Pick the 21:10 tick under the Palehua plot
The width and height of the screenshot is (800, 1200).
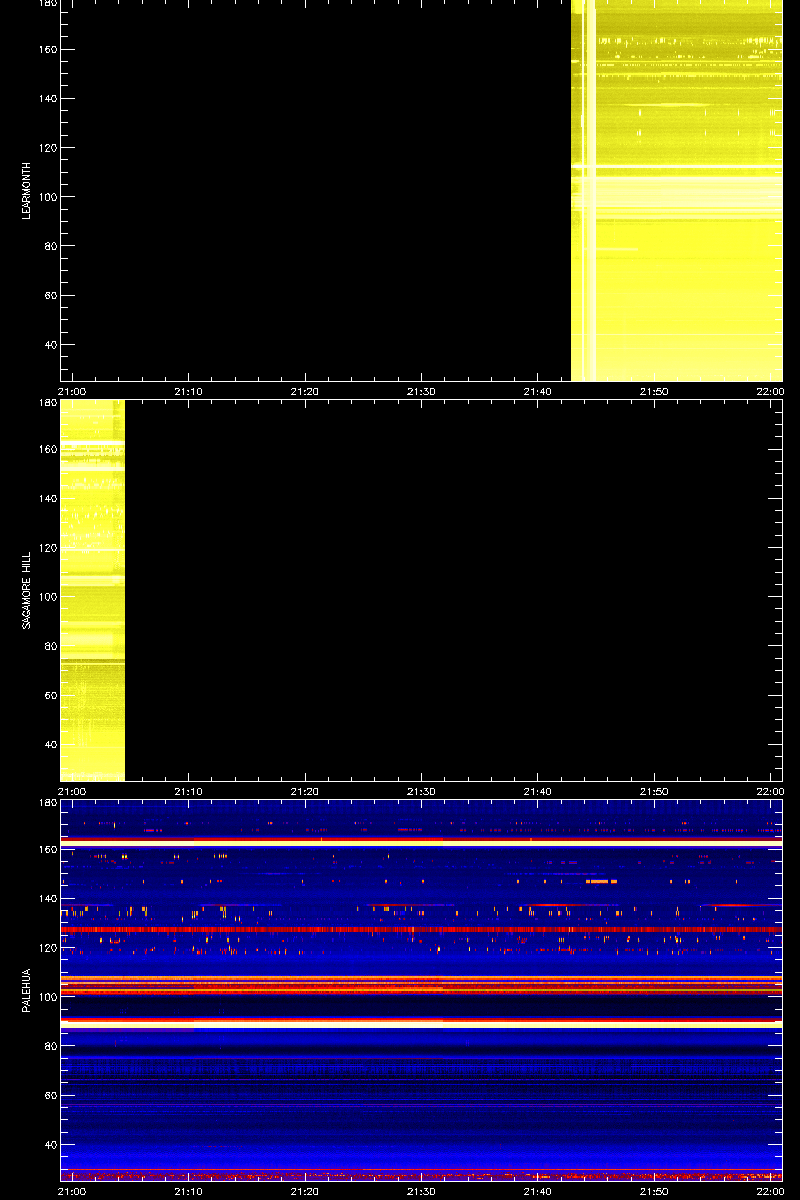188,1191
